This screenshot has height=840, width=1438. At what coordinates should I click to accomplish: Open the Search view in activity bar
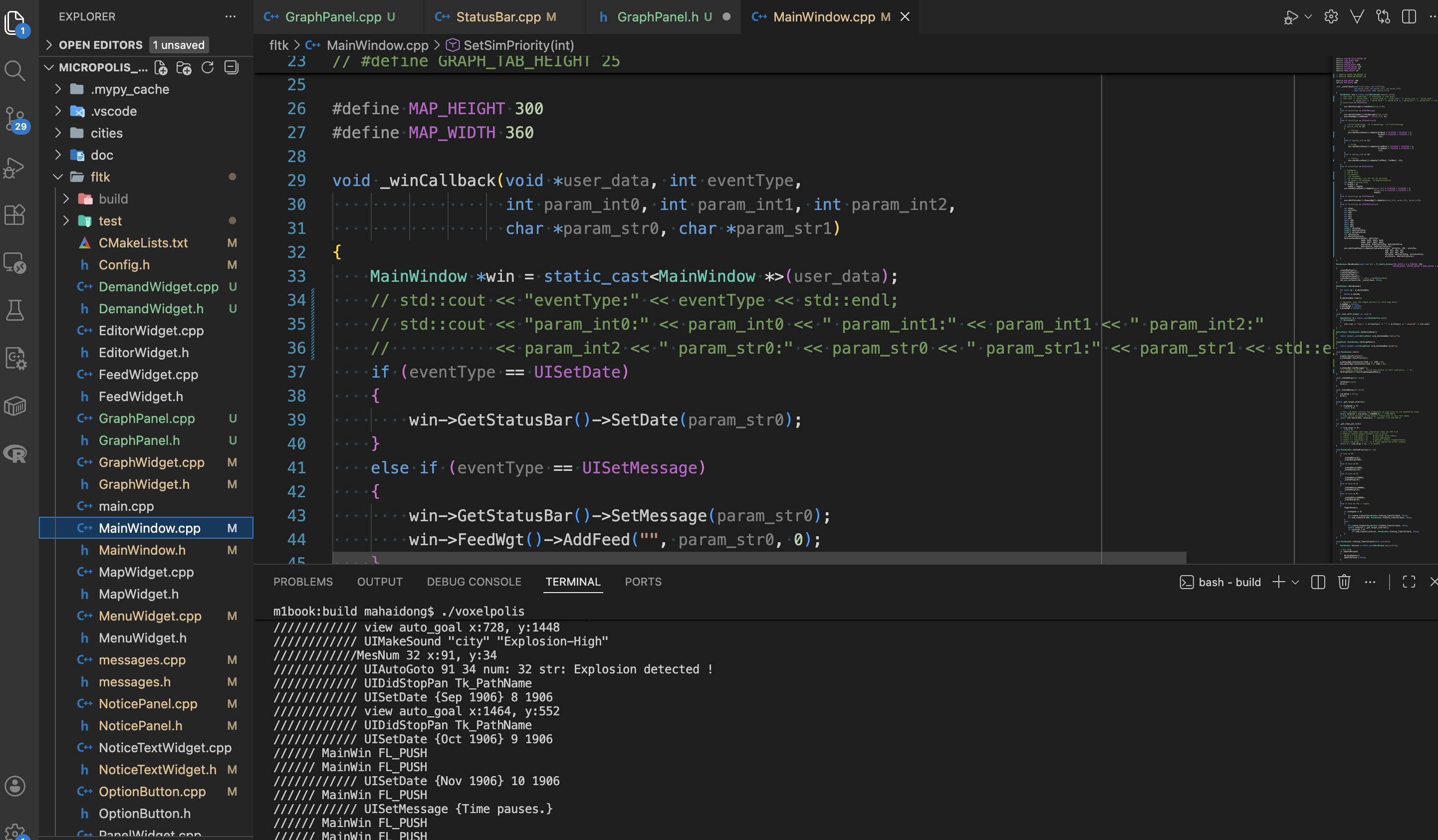click(15, 71)
